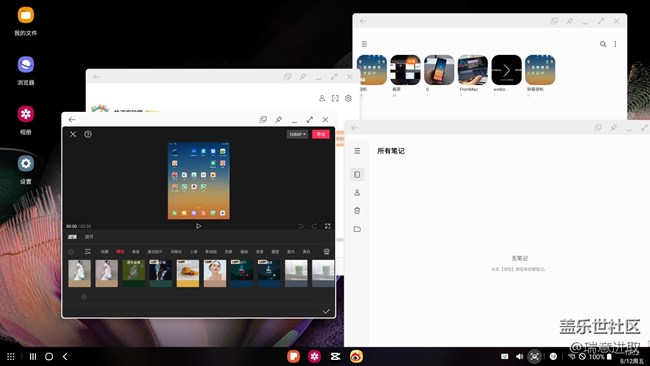The width and height of the screenshot is (650, 366).
Task: Adjust the filter intensity slider handle
Action: tap(84, 297)
